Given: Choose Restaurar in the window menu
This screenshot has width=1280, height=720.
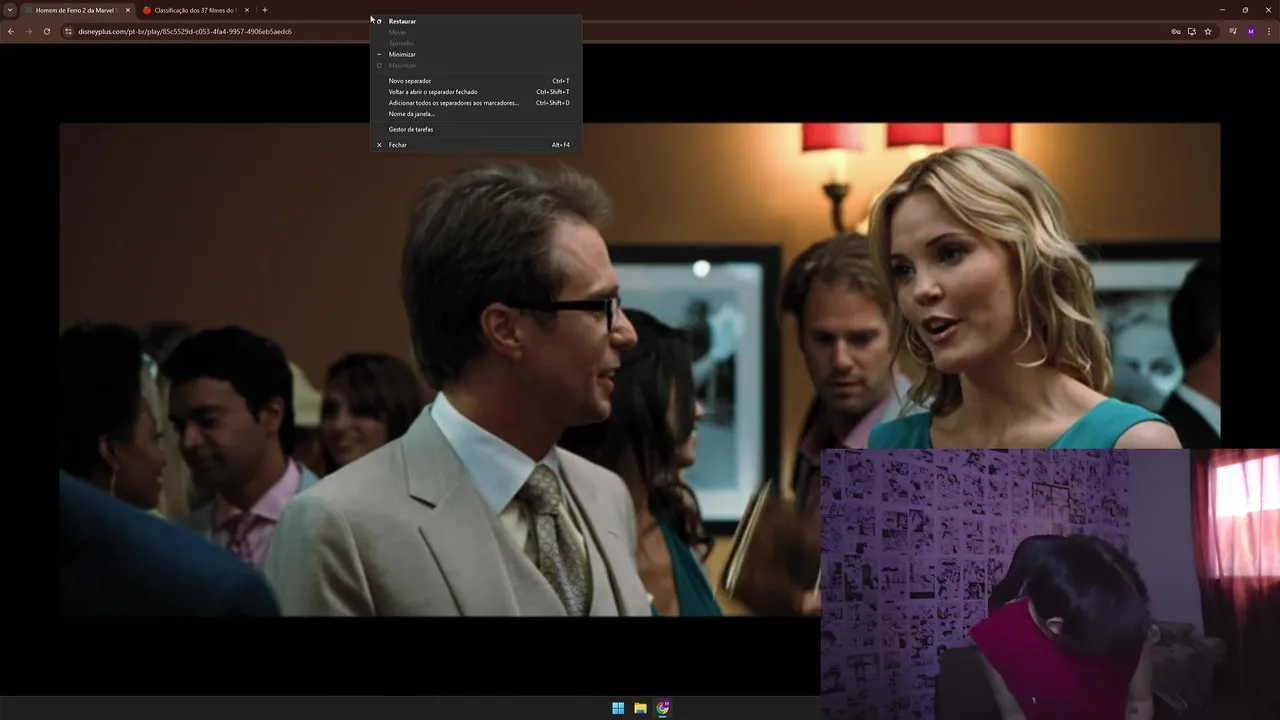Looking at the screenshot, I should click(x=475, y=21).
